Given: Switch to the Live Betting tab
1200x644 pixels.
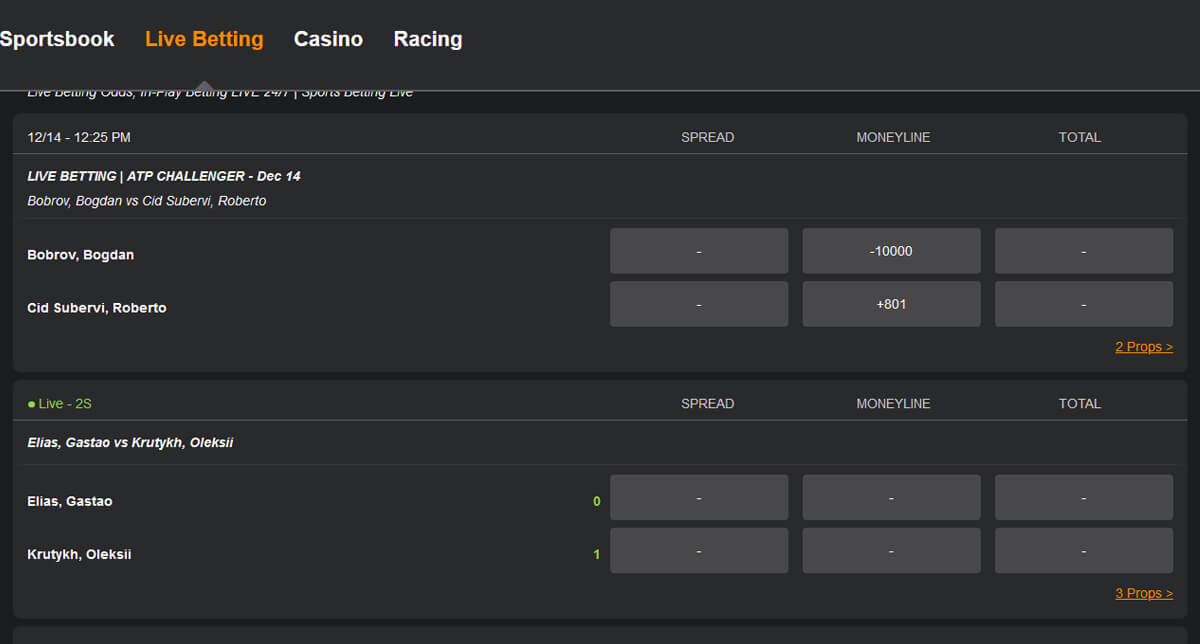Looking at the screenshot, I should point(204,39).
